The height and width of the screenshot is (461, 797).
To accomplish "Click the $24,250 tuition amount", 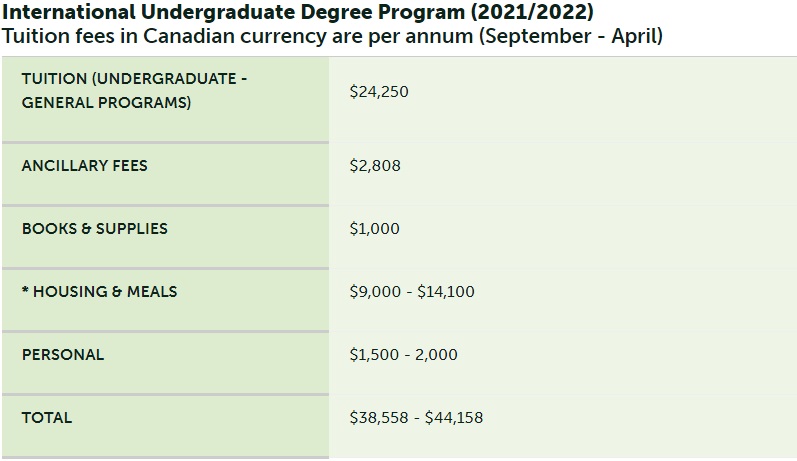I will 379,92.
